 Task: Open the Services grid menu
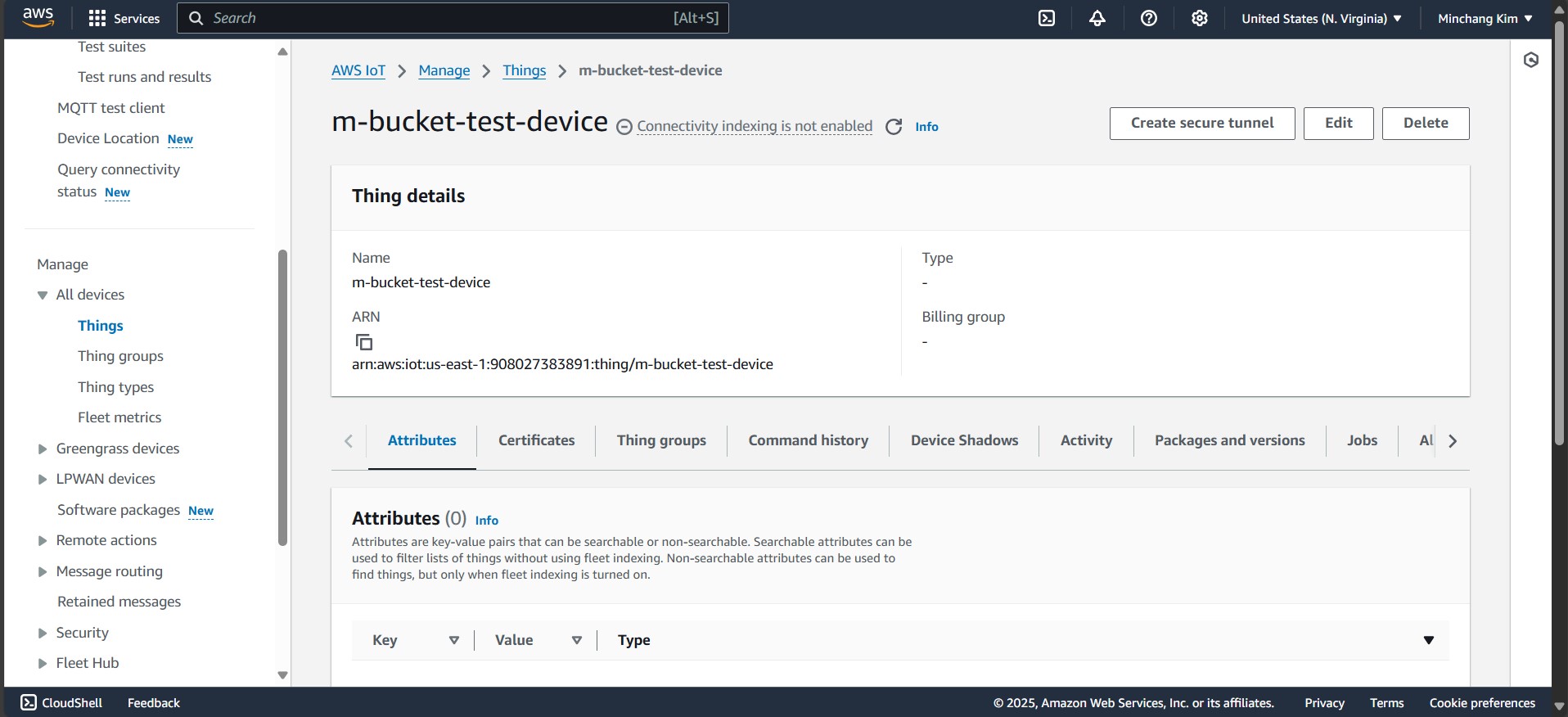click(124, 18)
